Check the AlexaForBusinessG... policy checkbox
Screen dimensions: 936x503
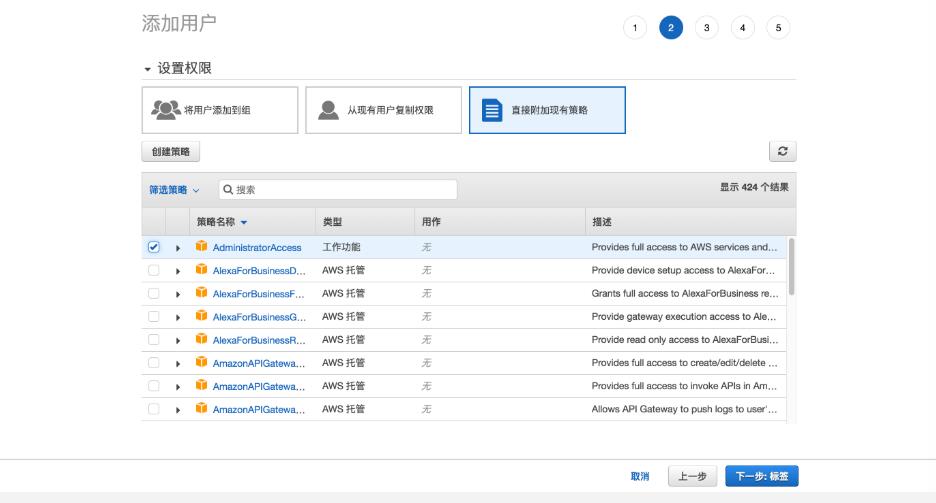click(153, 316)
